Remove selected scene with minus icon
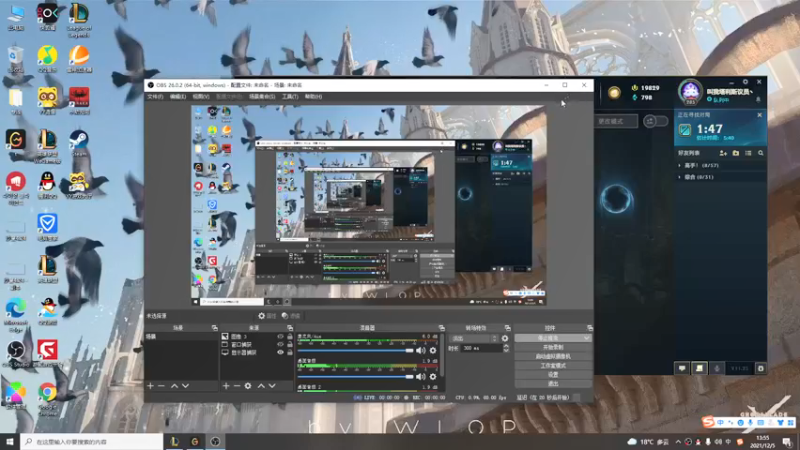The height and width of the screenshot is (450, 800). pyautogui.click(x=161, y=386)
